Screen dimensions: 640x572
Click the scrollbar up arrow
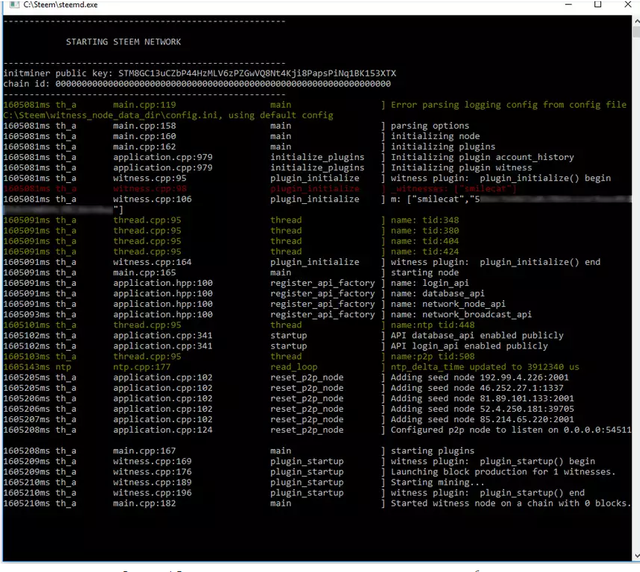[x=636, y=20]
